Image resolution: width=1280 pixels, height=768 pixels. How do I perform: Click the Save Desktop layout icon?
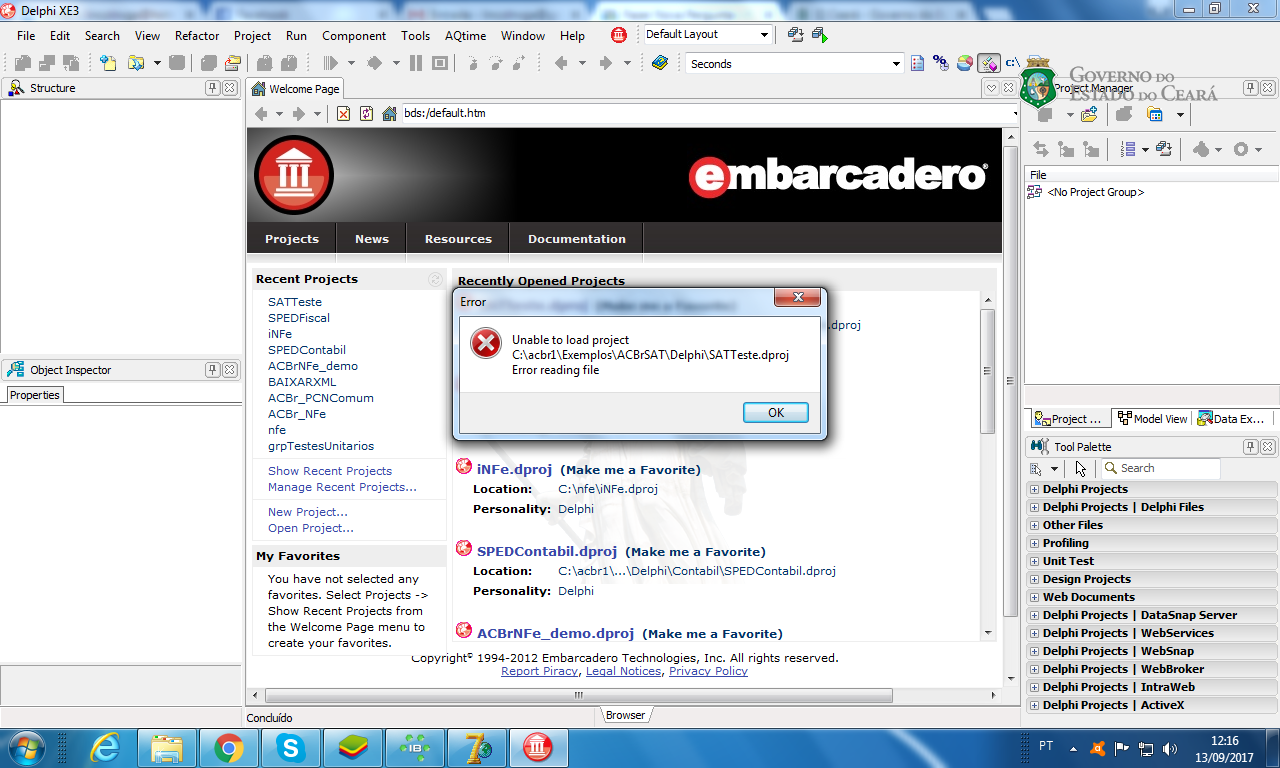(x=795, y=35)
